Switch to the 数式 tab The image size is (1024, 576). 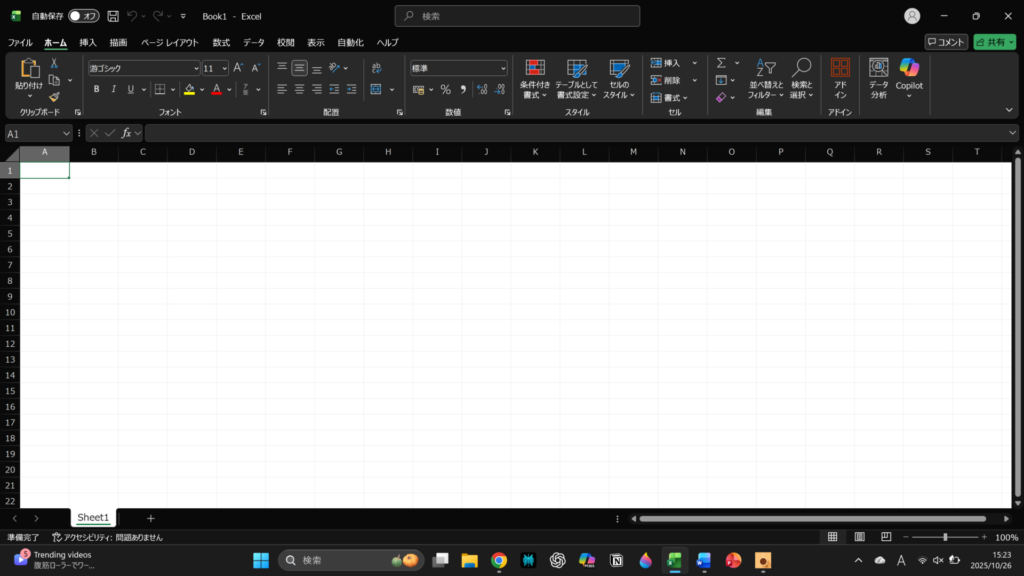click(221, 43)
